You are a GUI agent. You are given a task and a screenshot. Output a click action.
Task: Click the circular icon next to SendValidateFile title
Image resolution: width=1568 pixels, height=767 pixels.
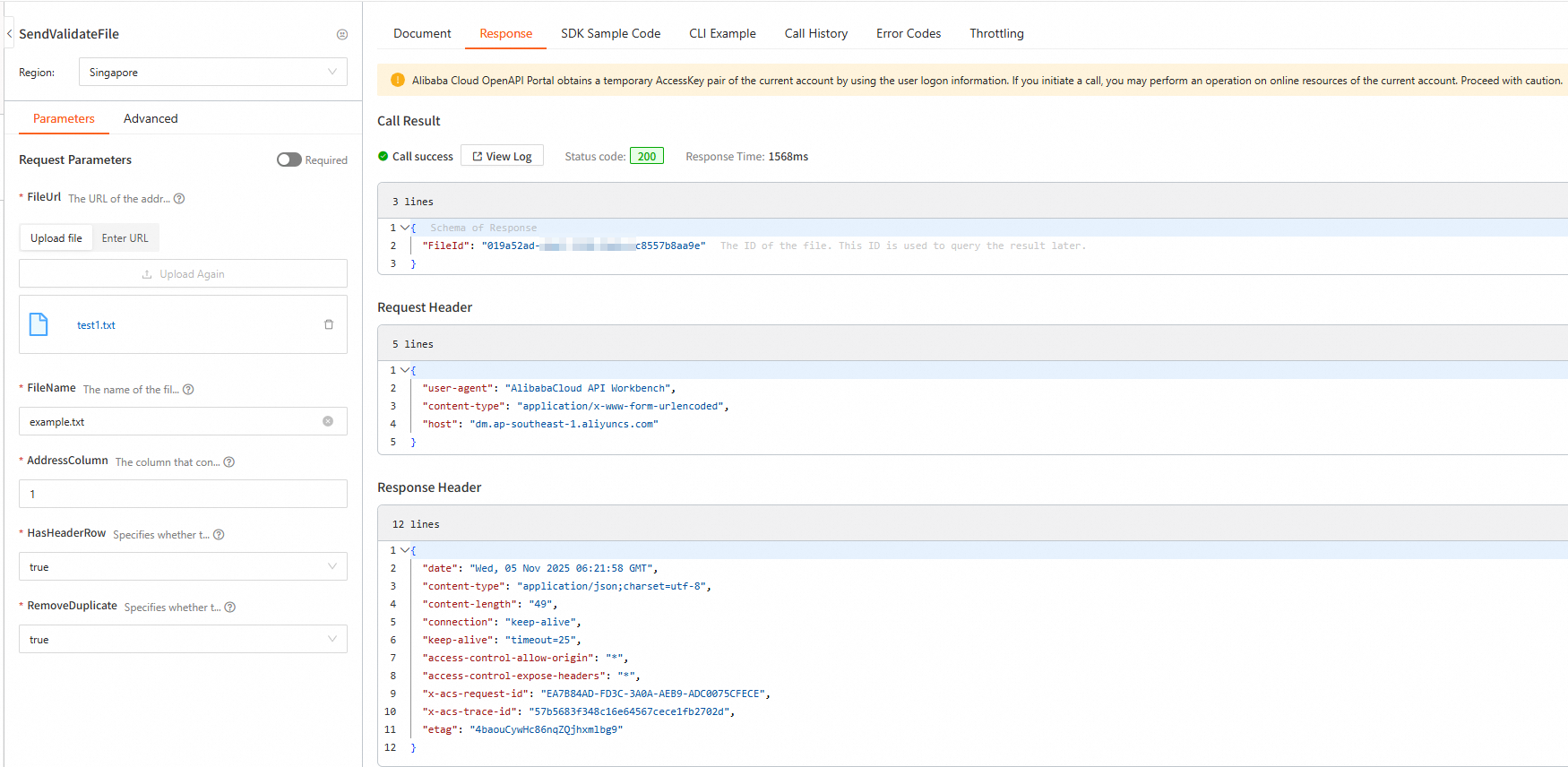(342, 34)
